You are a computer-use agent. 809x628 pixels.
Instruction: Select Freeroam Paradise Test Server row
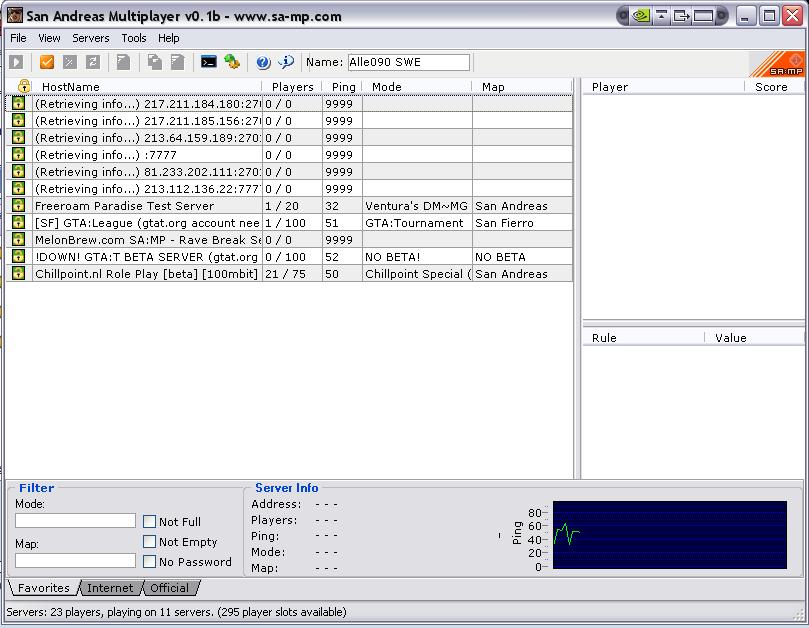289,205
